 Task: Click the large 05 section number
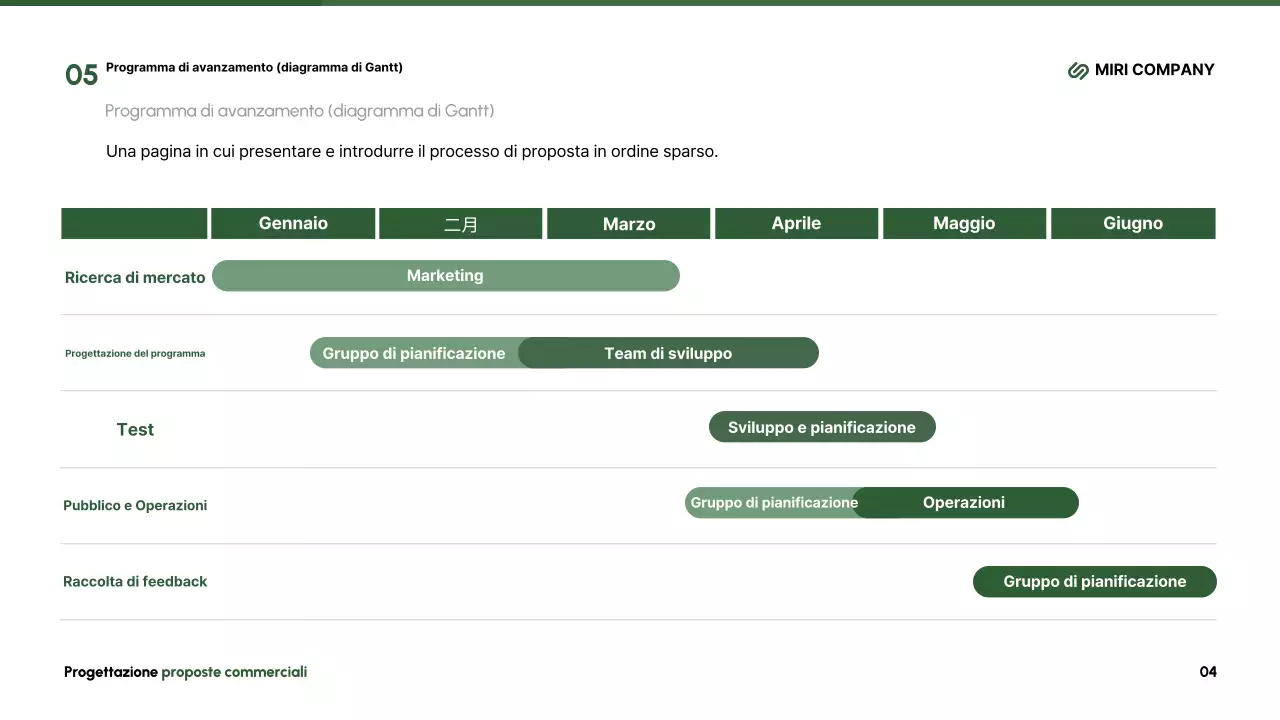82,76
